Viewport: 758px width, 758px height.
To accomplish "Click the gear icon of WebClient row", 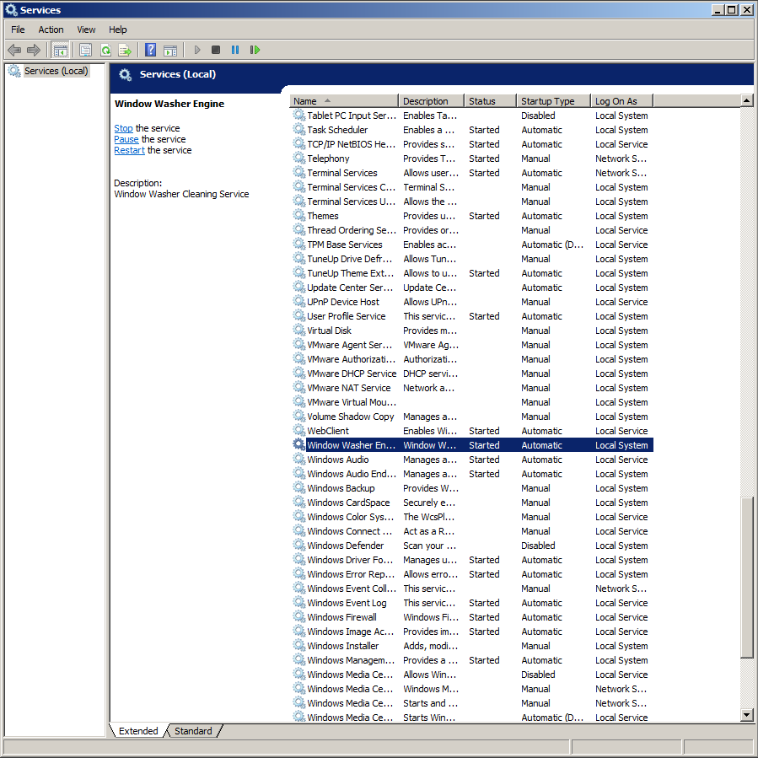I will pos(299,430).
